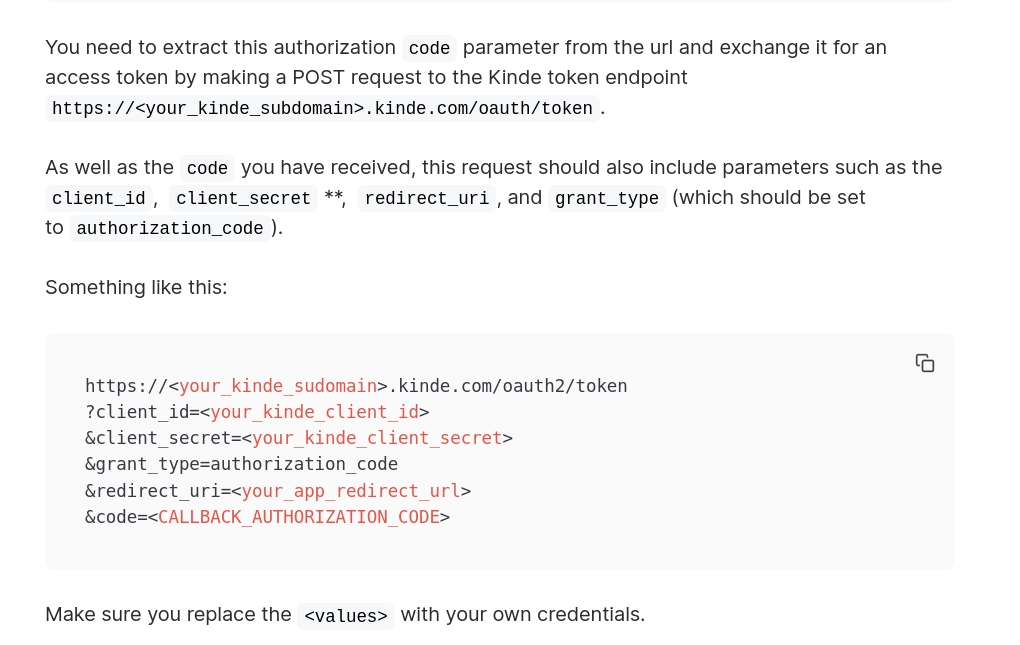Click the '.kinde.com/oauth2/token' part of the code block
The width and height of the screenshot is (1020, 645).
(x=507, y=386)
